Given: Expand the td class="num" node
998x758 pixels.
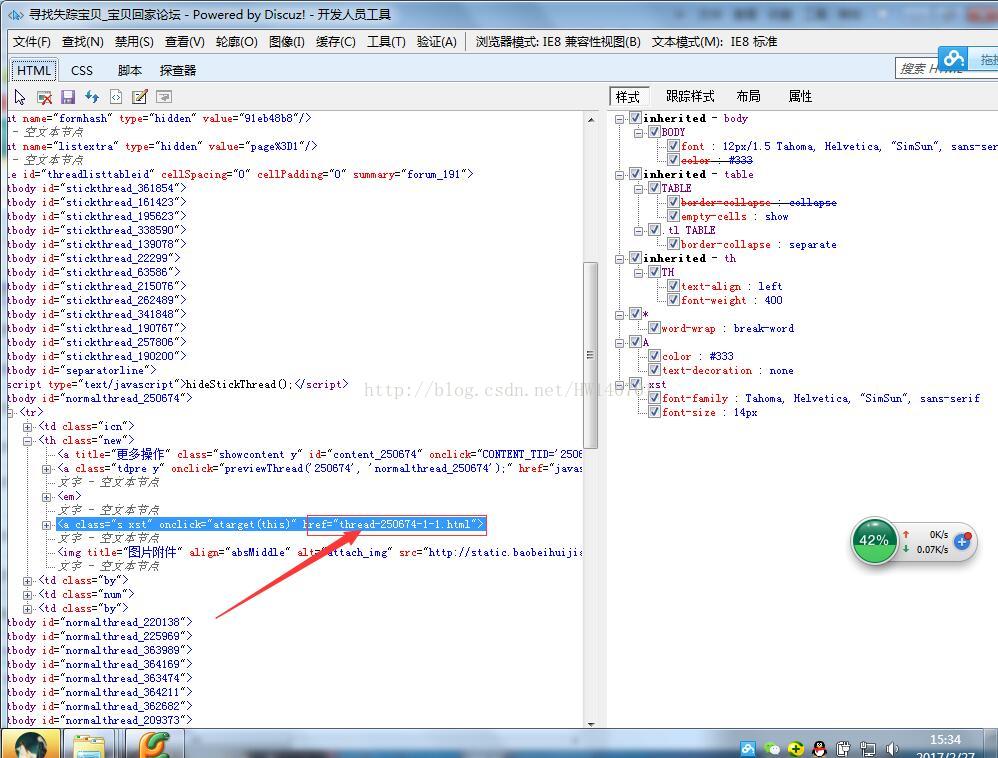Looking at the screenshot, I should click(27, 594).
